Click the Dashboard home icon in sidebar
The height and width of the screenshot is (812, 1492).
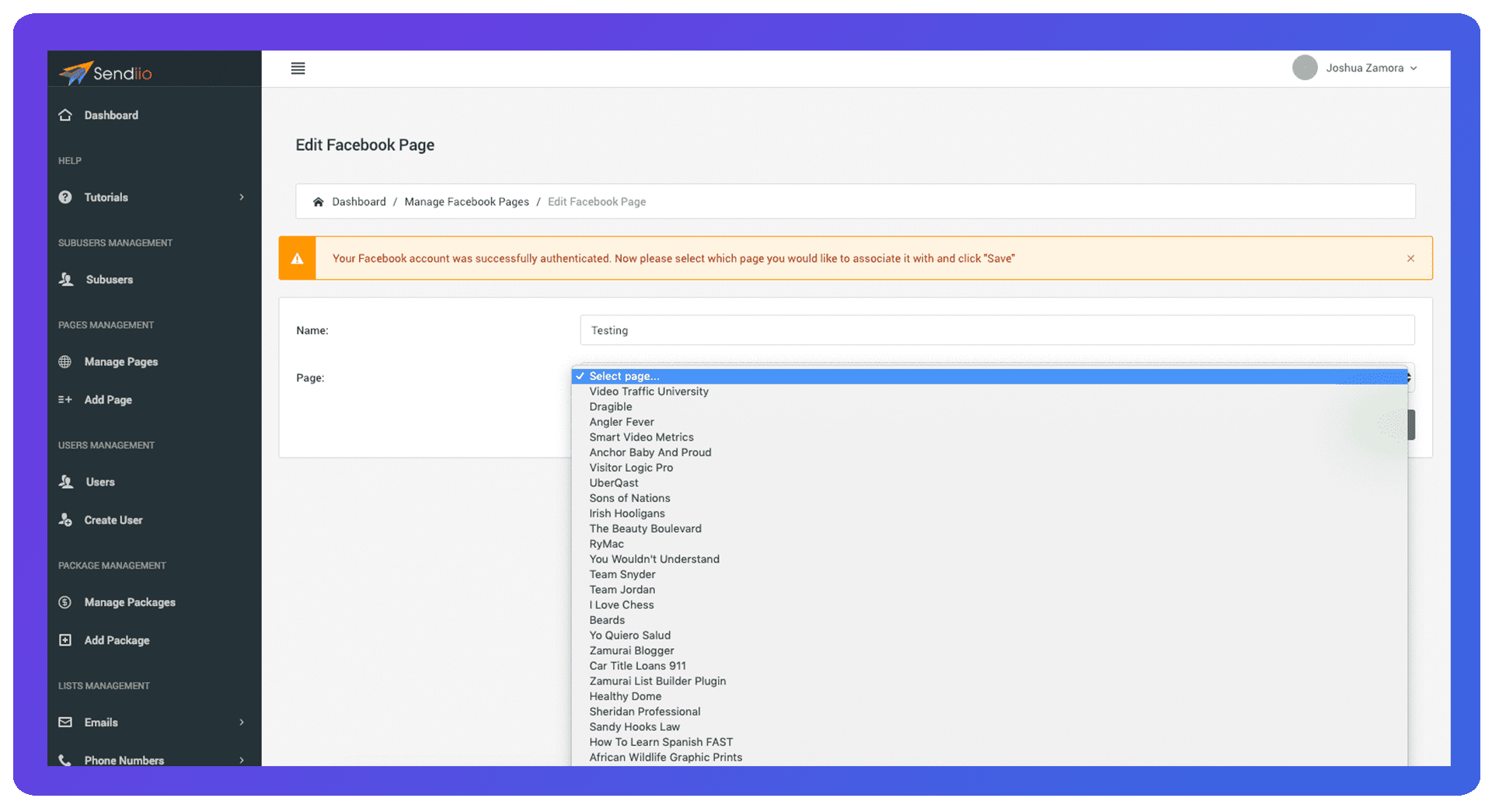pyautogui.click(x=65, y=115)
